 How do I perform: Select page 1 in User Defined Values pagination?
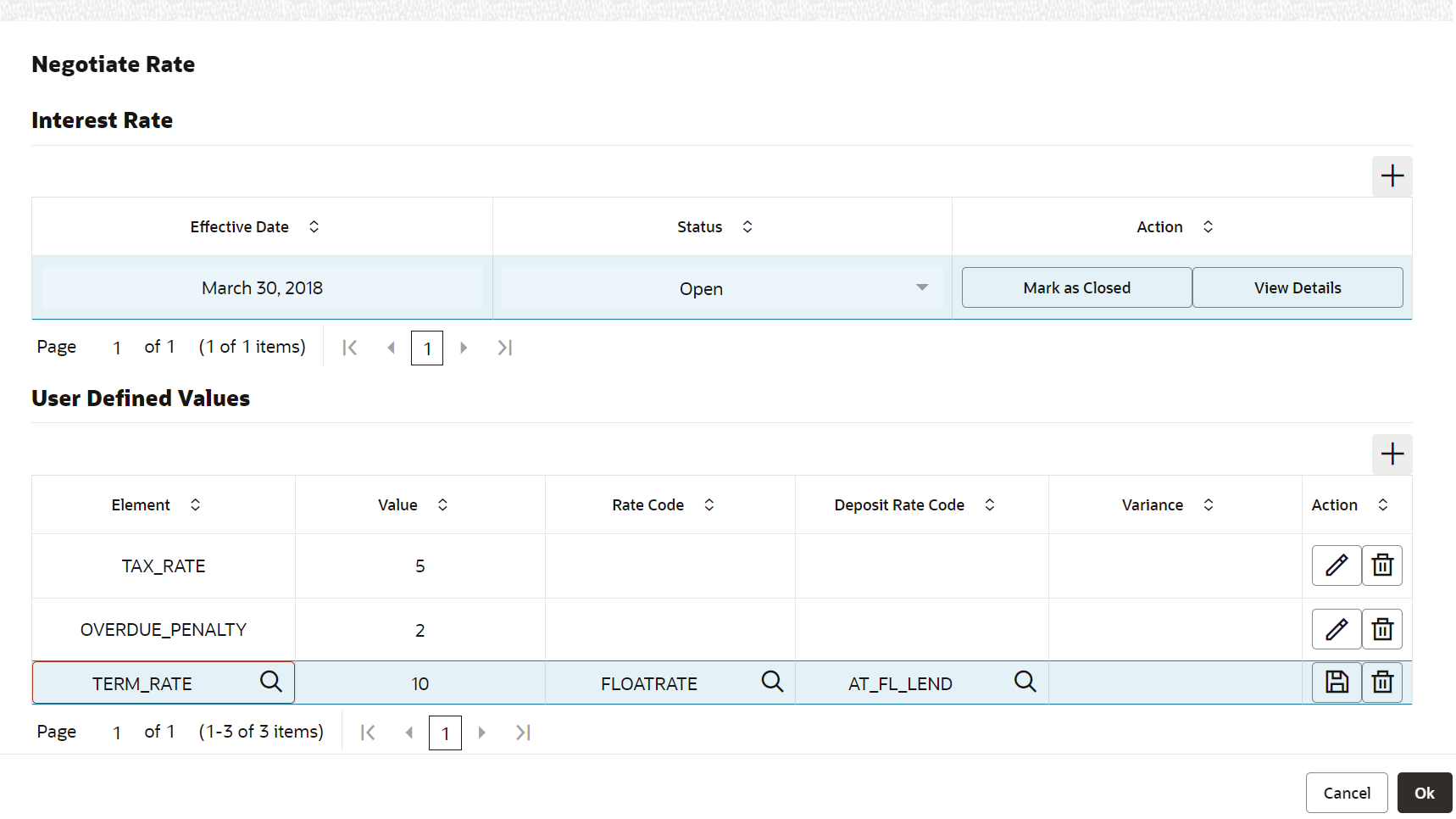pos(445,733)
